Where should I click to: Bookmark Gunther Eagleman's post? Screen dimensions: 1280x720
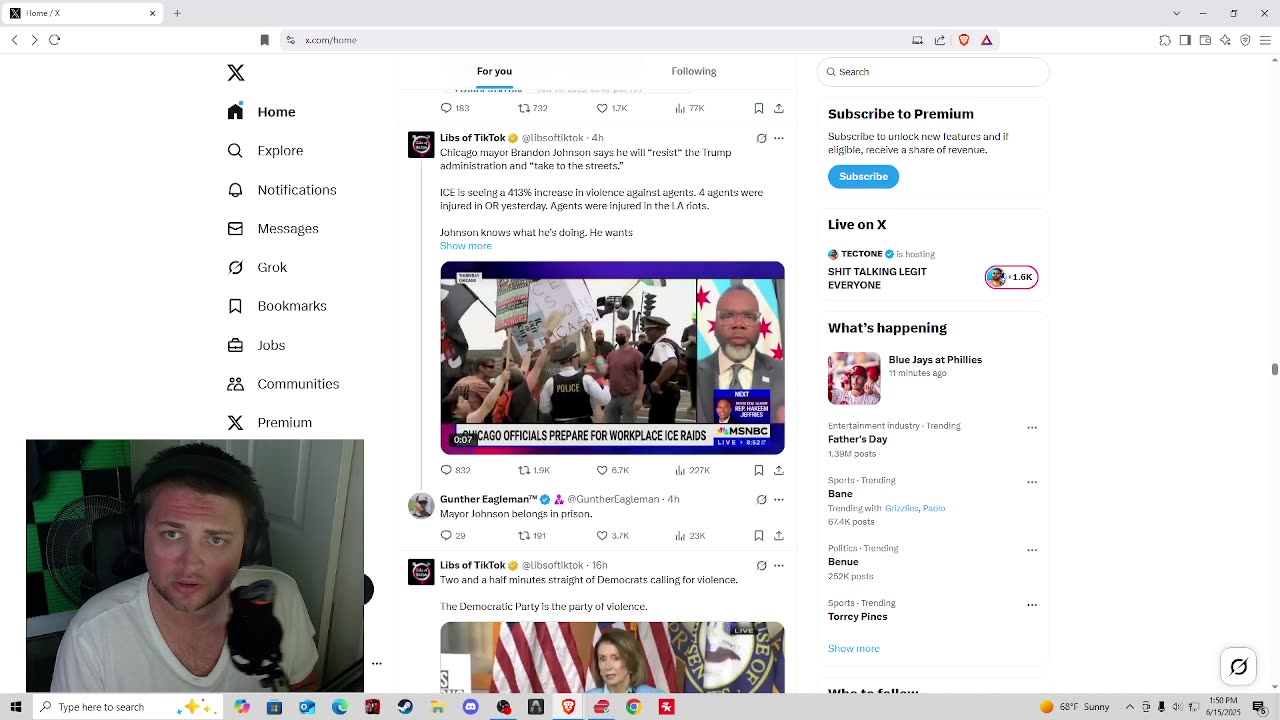[x=759, y=536]
